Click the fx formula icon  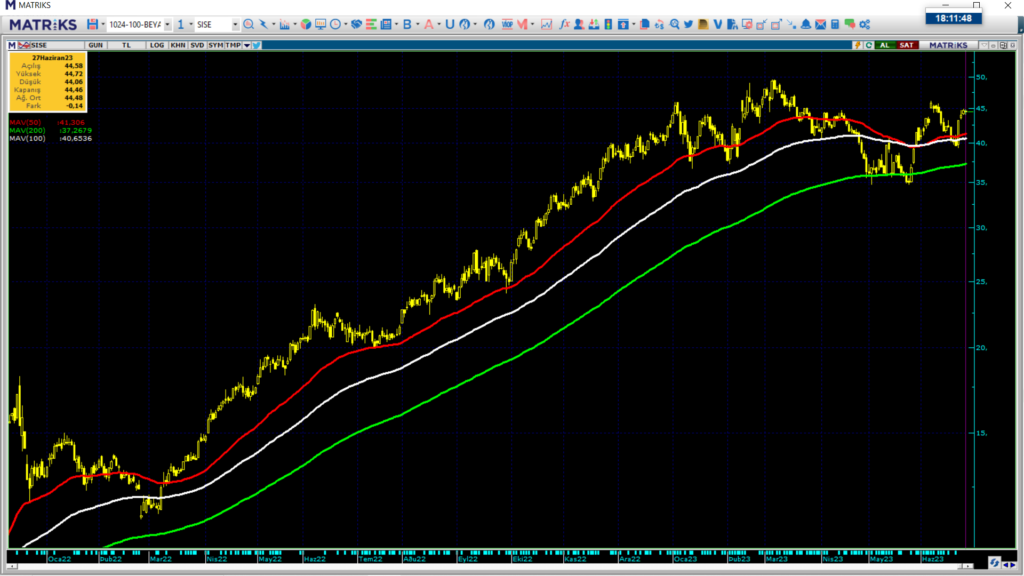565,24
